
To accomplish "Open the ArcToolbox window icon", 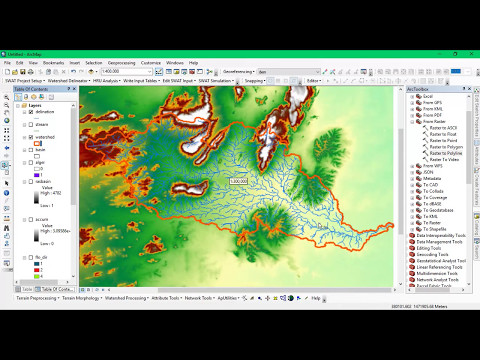I will click(192, 72).
